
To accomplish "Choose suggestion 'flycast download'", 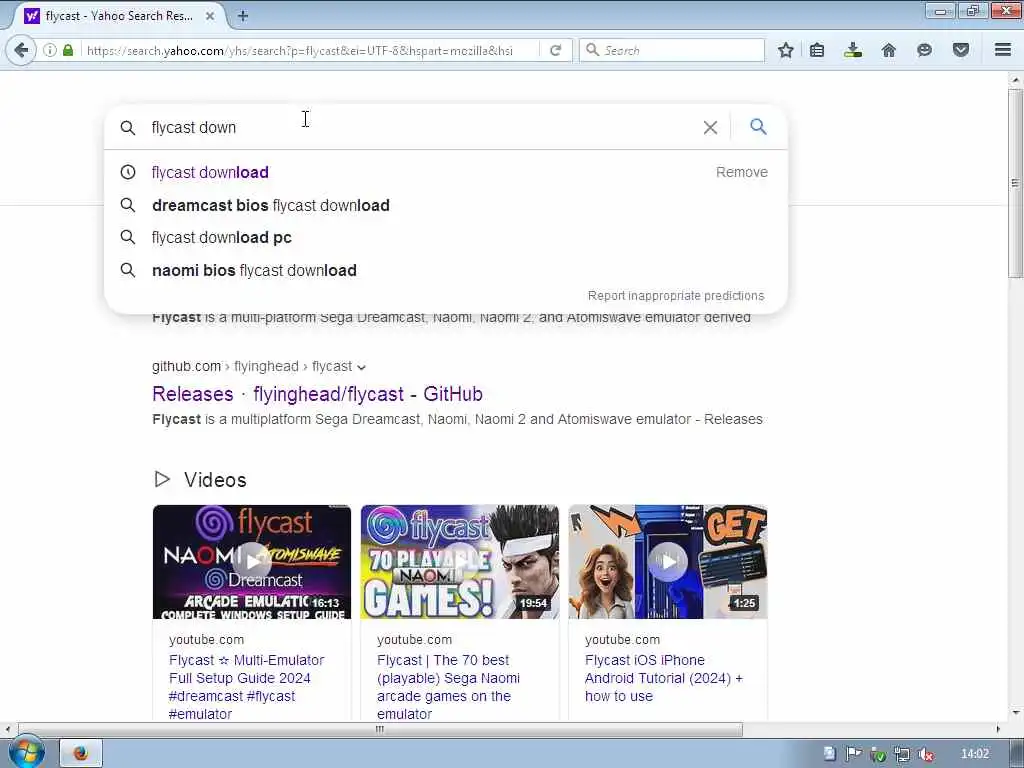I will [210, 172].
